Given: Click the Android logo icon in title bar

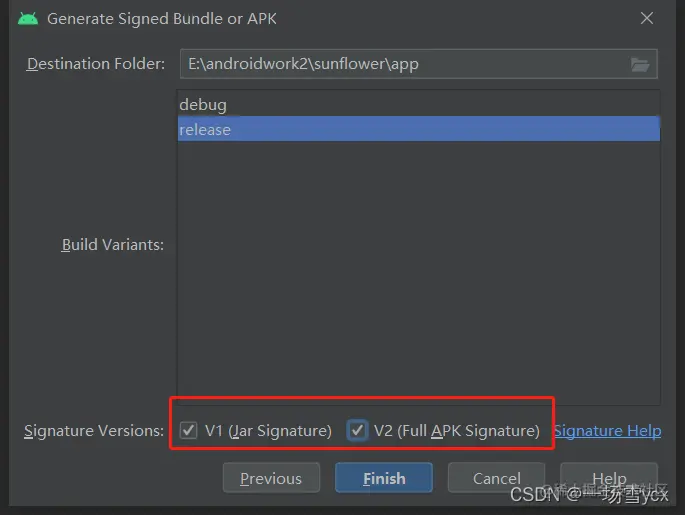Looking at the screenshot, I should coord(28,19).
